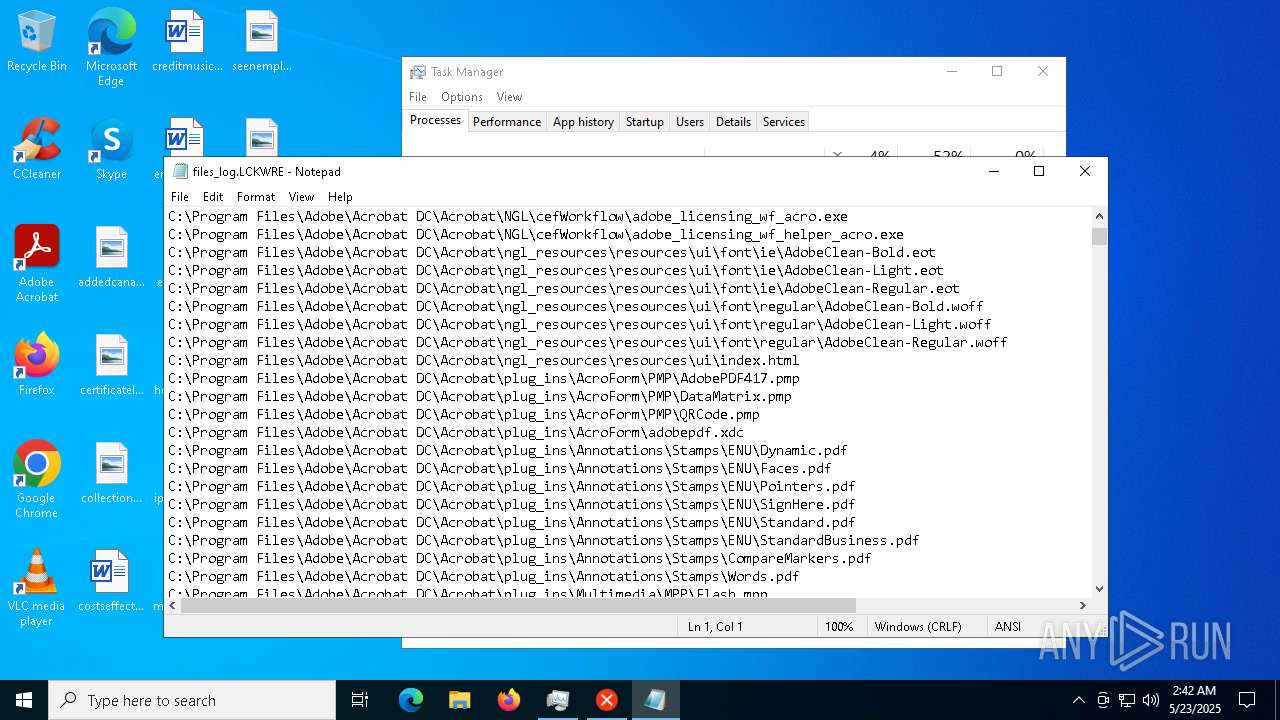Minimize the Notepad window
The width and height of the screenshot is (1280, 720).
[993, 171]
